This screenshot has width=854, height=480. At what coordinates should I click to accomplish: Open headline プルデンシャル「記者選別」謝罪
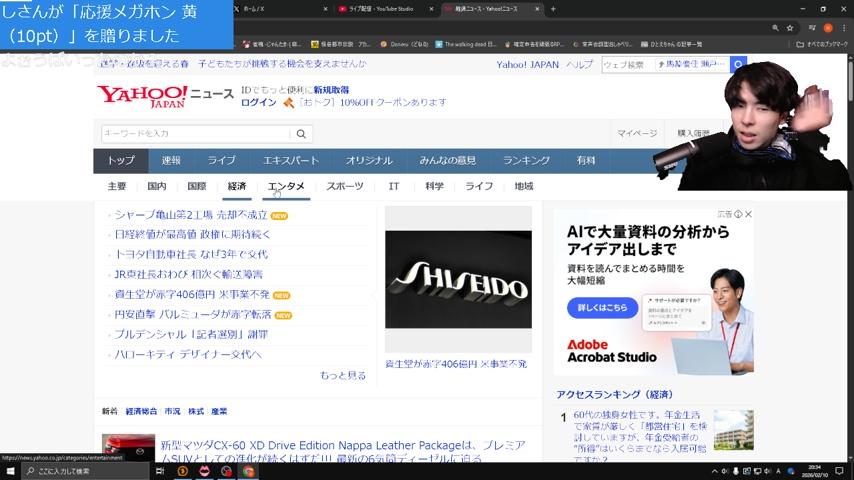click(191, 335)
